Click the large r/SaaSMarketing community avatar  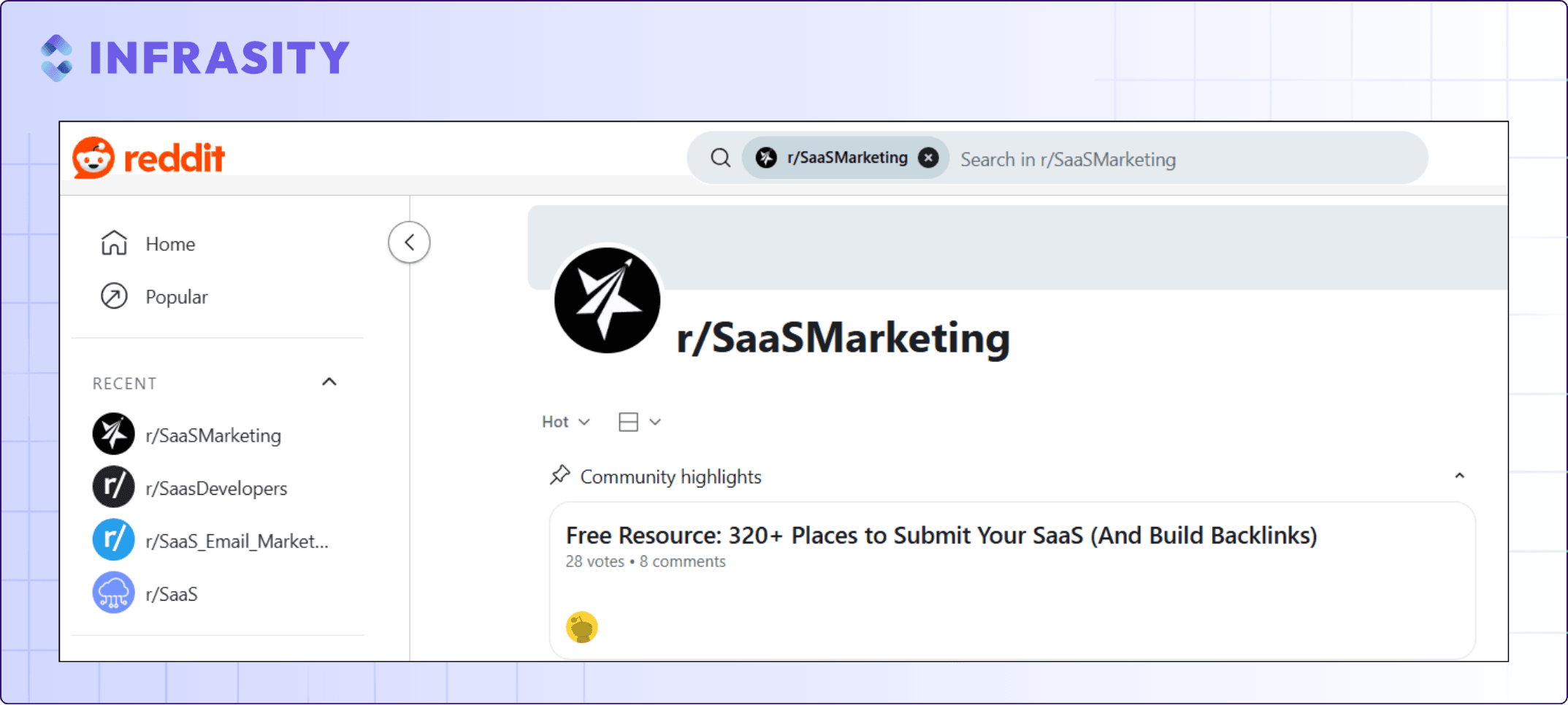point(608,300)
